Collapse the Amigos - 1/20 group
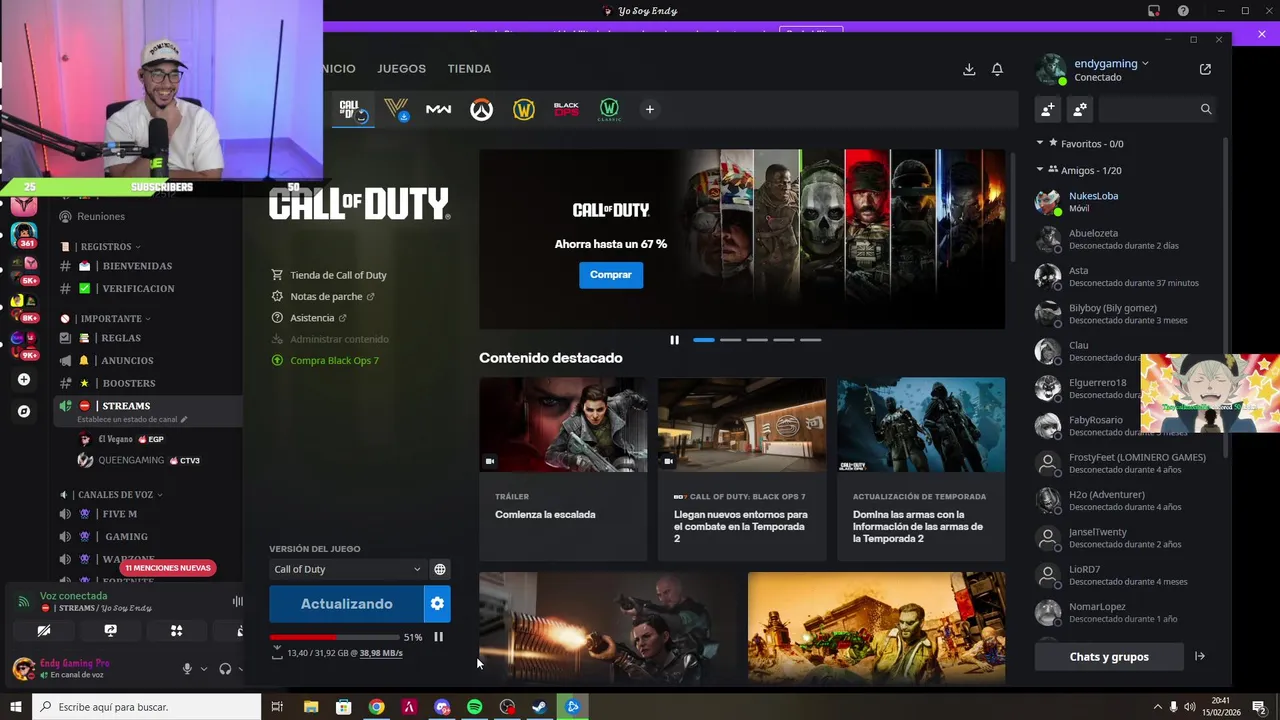 click(1040, 170)
